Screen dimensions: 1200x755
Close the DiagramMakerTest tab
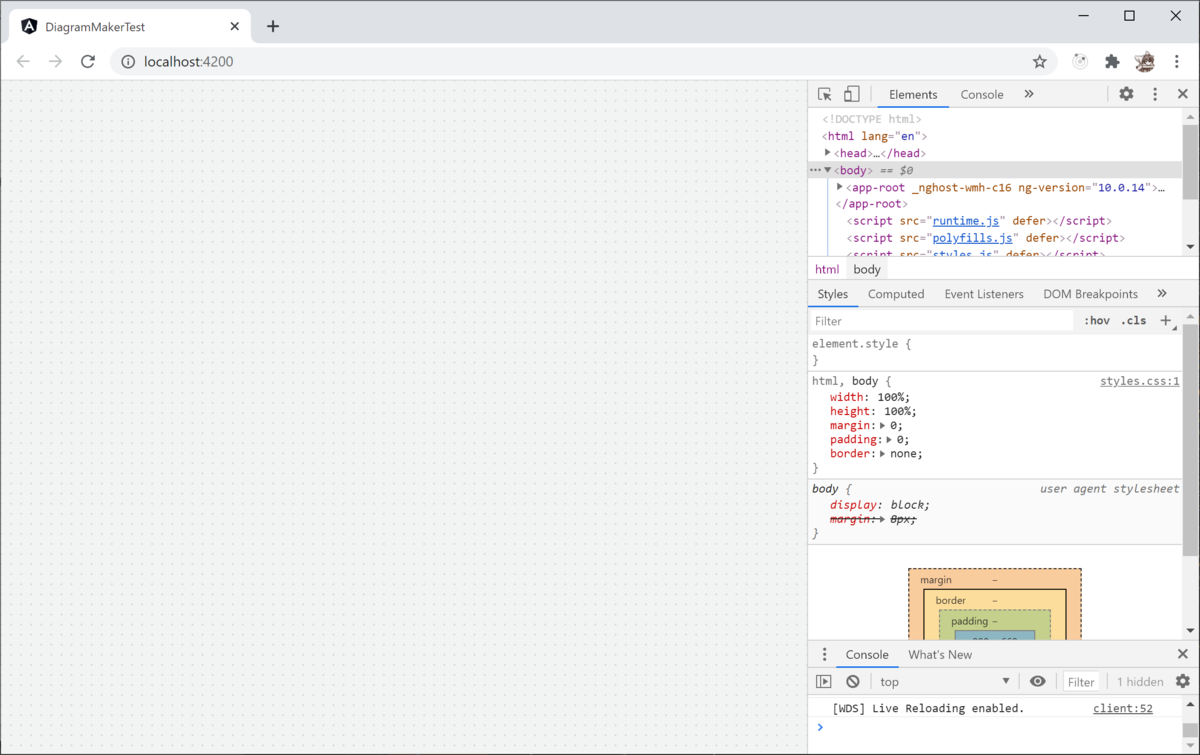[x=235, y=27]
